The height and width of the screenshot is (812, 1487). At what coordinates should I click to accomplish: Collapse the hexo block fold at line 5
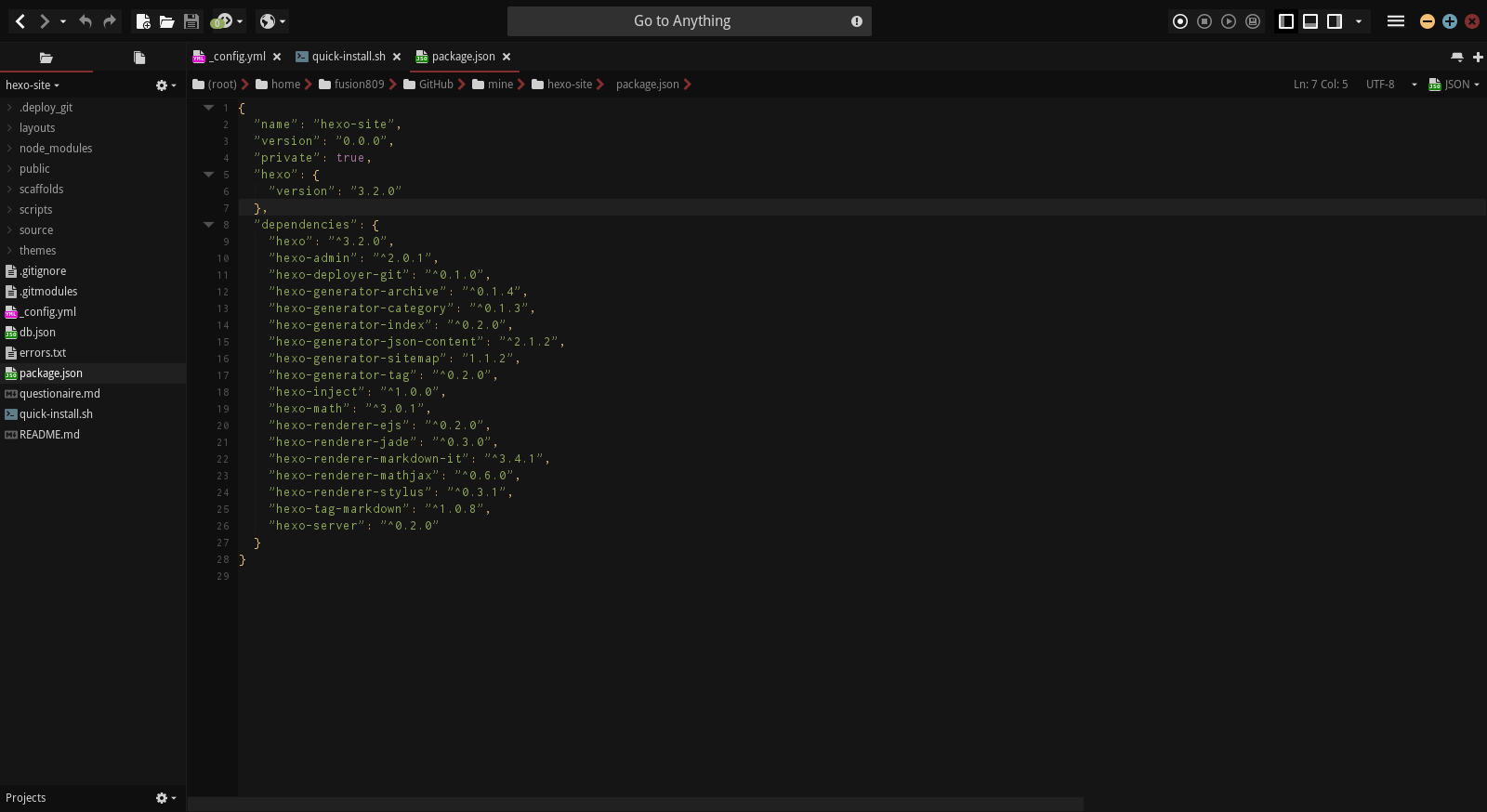click(208, 174)
